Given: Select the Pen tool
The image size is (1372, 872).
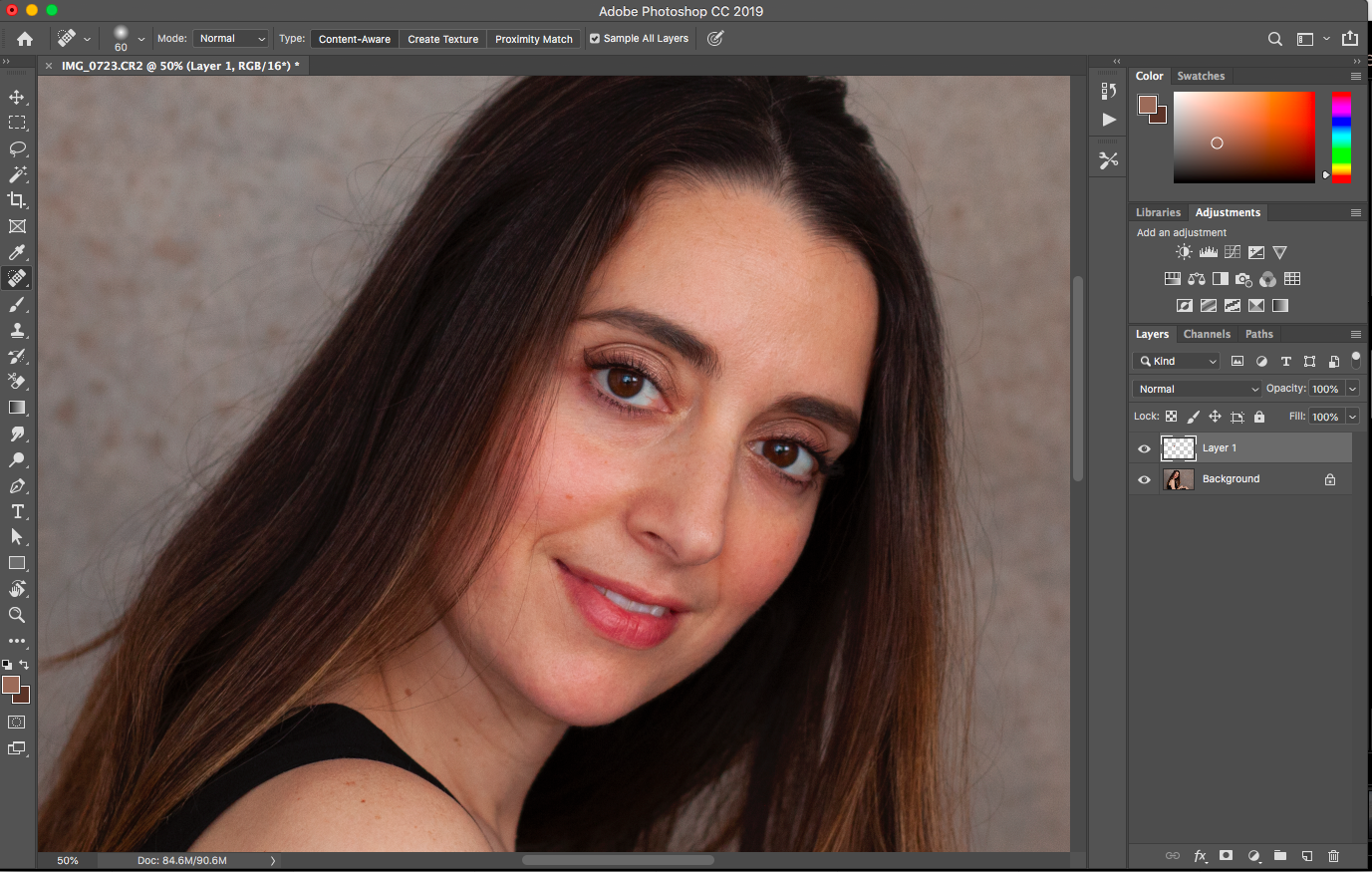Looking at the screenshot, I should click(x=17, y=485).
